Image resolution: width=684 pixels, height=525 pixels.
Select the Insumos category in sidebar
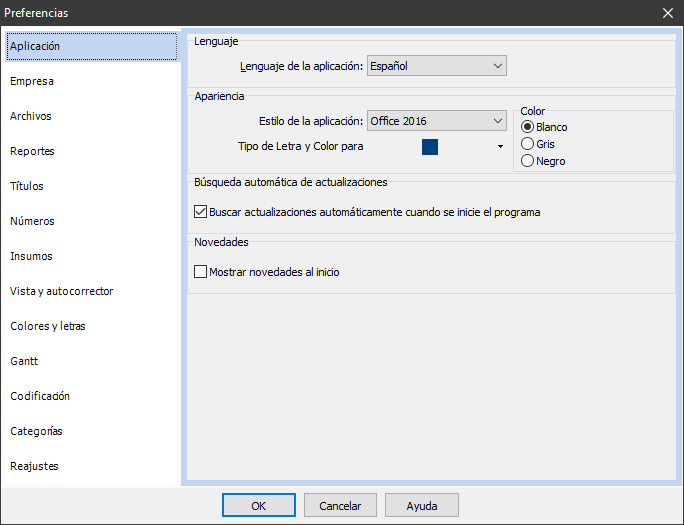tap(31, 256)
